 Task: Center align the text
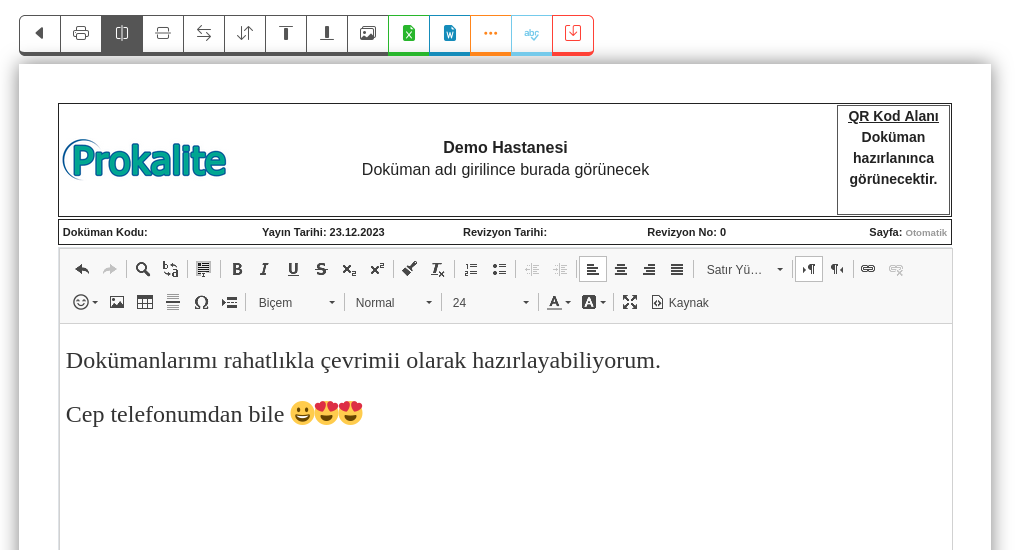point(621,269)
